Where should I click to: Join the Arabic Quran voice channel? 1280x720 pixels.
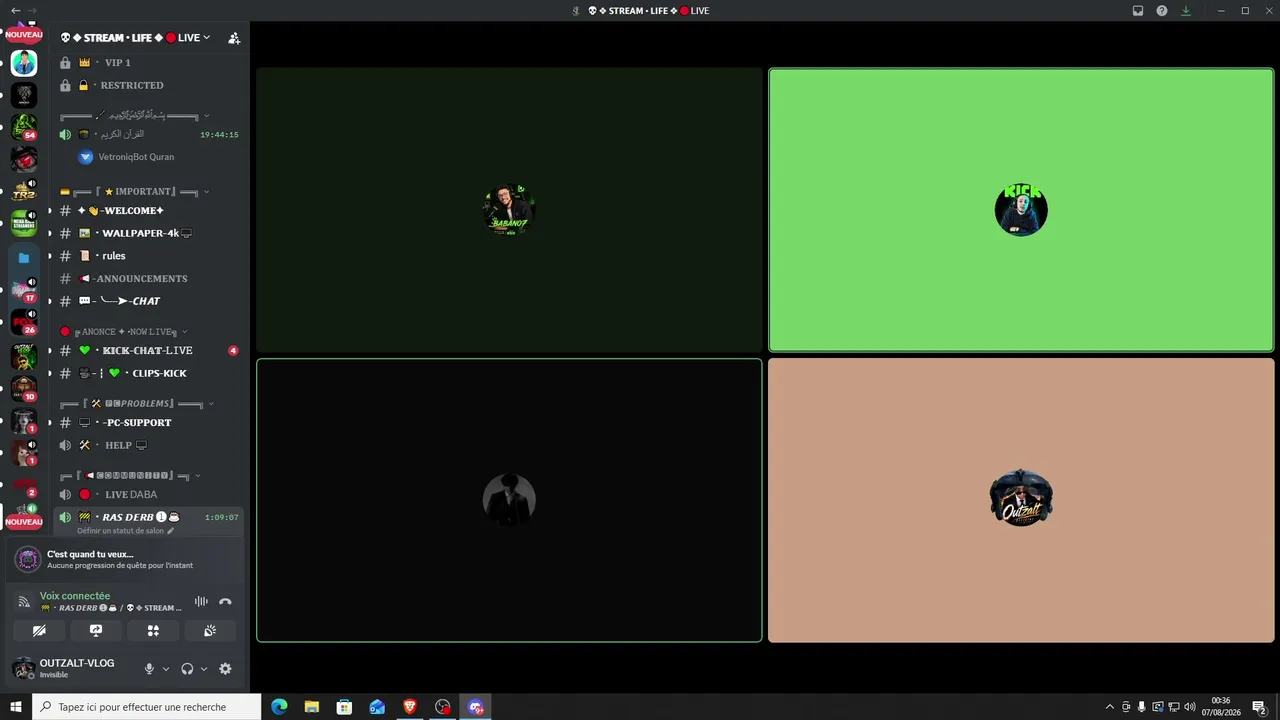[x=148, y=134]
